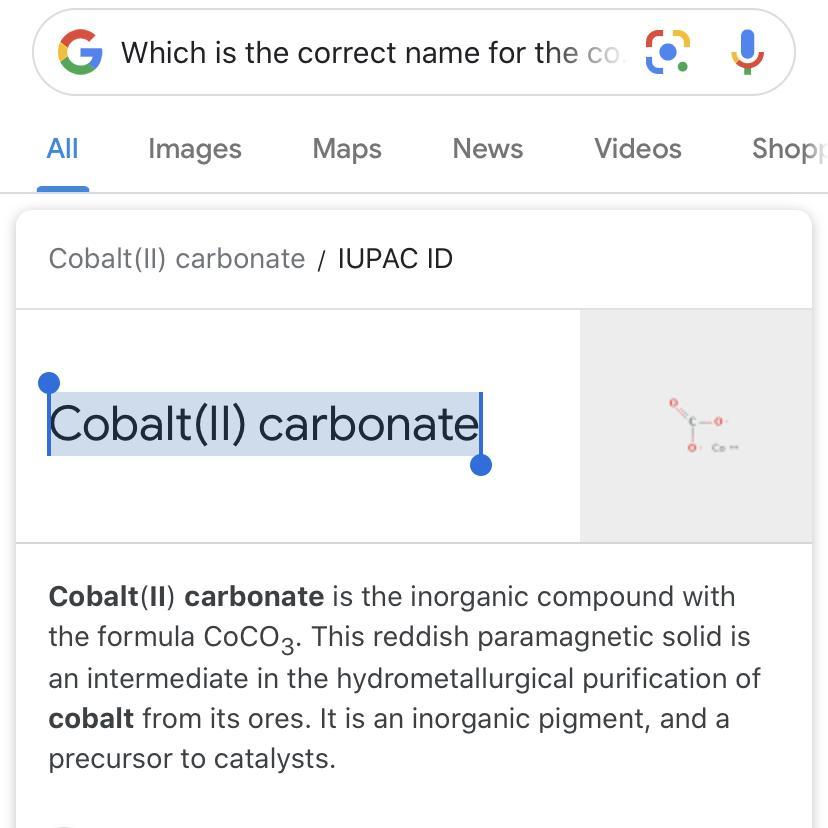Tap the text selection end handle
Viewport: 828px width, 828px height.
tap(481, 465)
